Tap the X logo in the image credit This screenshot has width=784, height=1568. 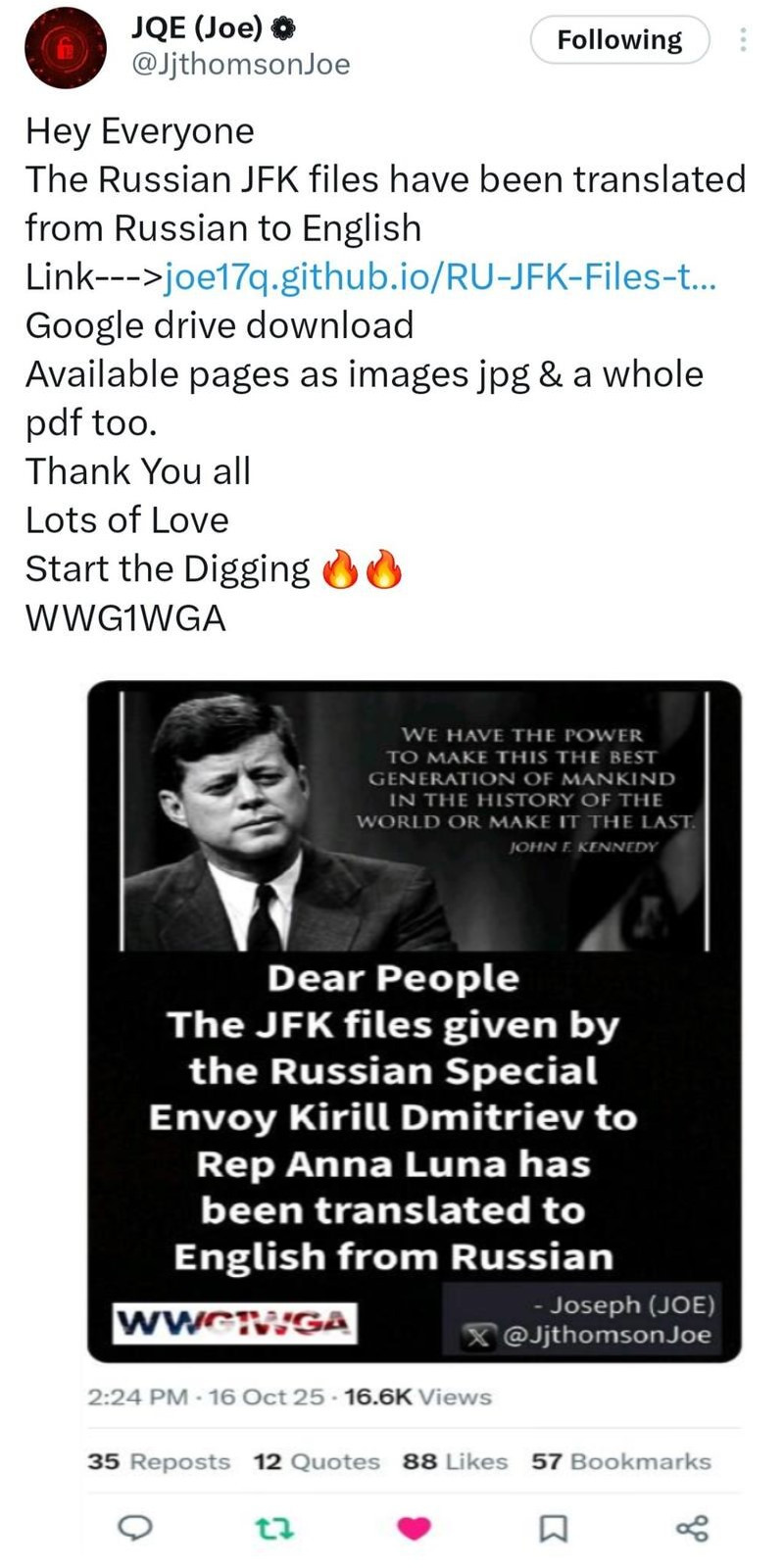[478, 1336]
